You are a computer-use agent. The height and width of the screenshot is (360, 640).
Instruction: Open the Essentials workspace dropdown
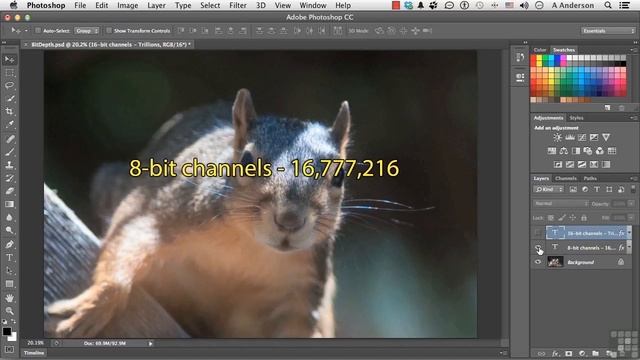tap(608, 31)
